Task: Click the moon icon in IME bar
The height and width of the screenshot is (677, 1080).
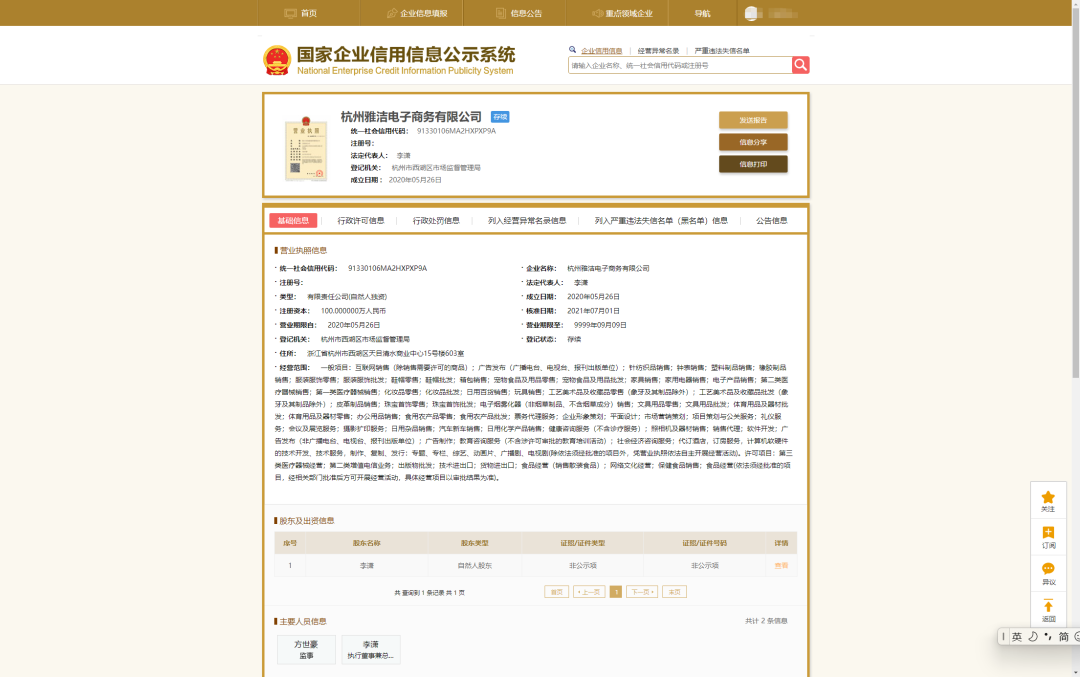Action: coord(1032,637)
